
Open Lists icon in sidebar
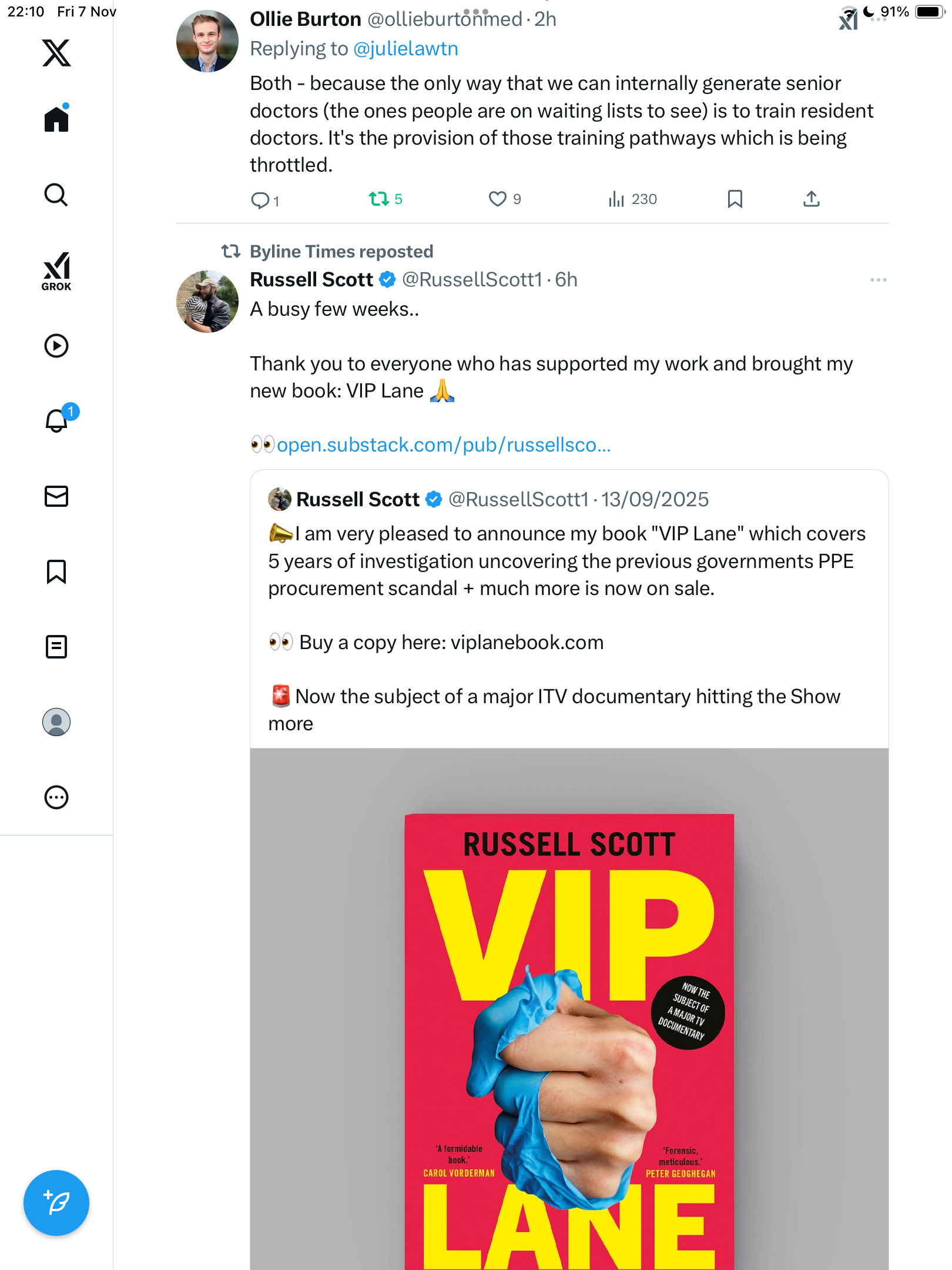coord(56,647)
